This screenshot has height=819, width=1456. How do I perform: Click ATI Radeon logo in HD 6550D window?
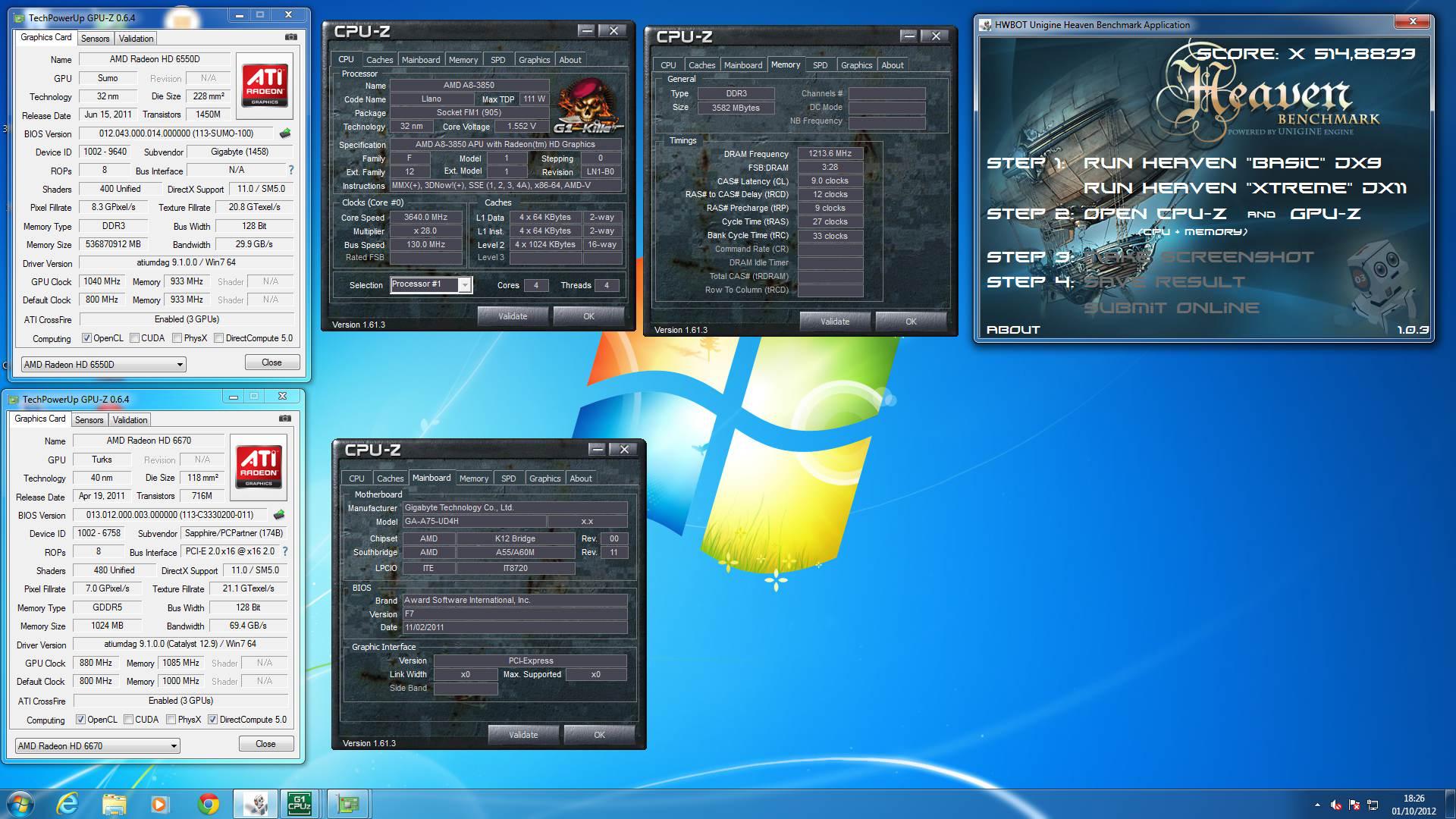tap(265, 84)
